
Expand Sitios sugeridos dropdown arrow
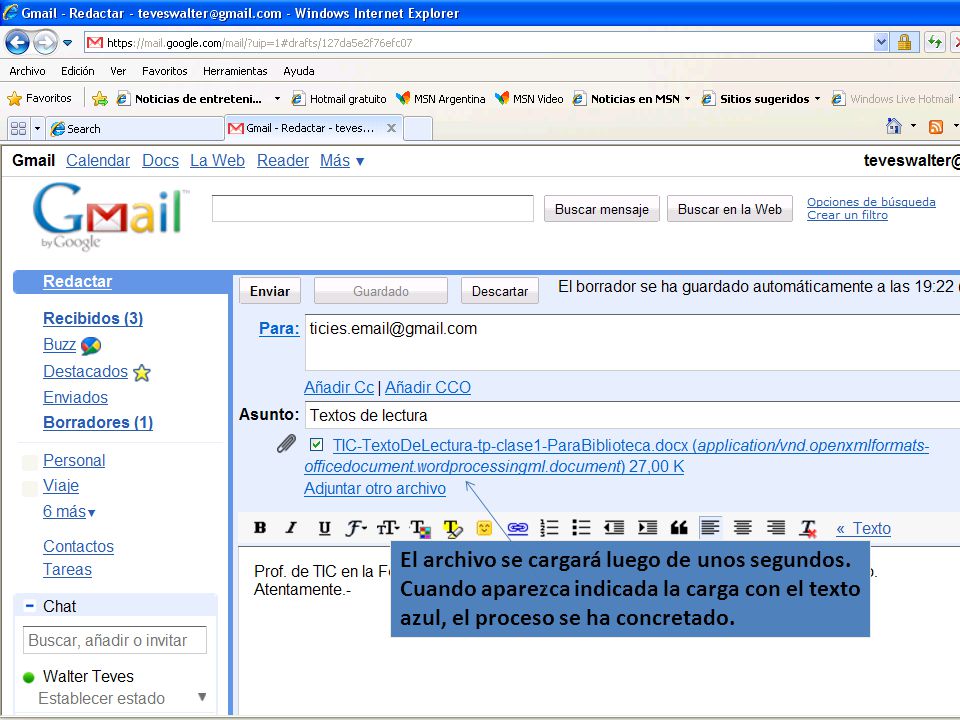pyautogui.click(x=817, y=99)
